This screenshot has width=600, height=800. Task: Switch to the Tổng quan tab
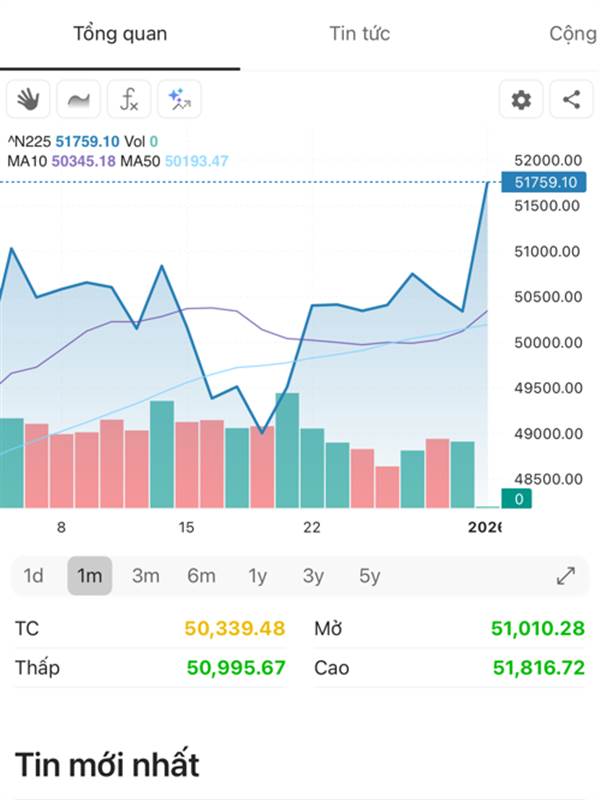pos(120,34)
